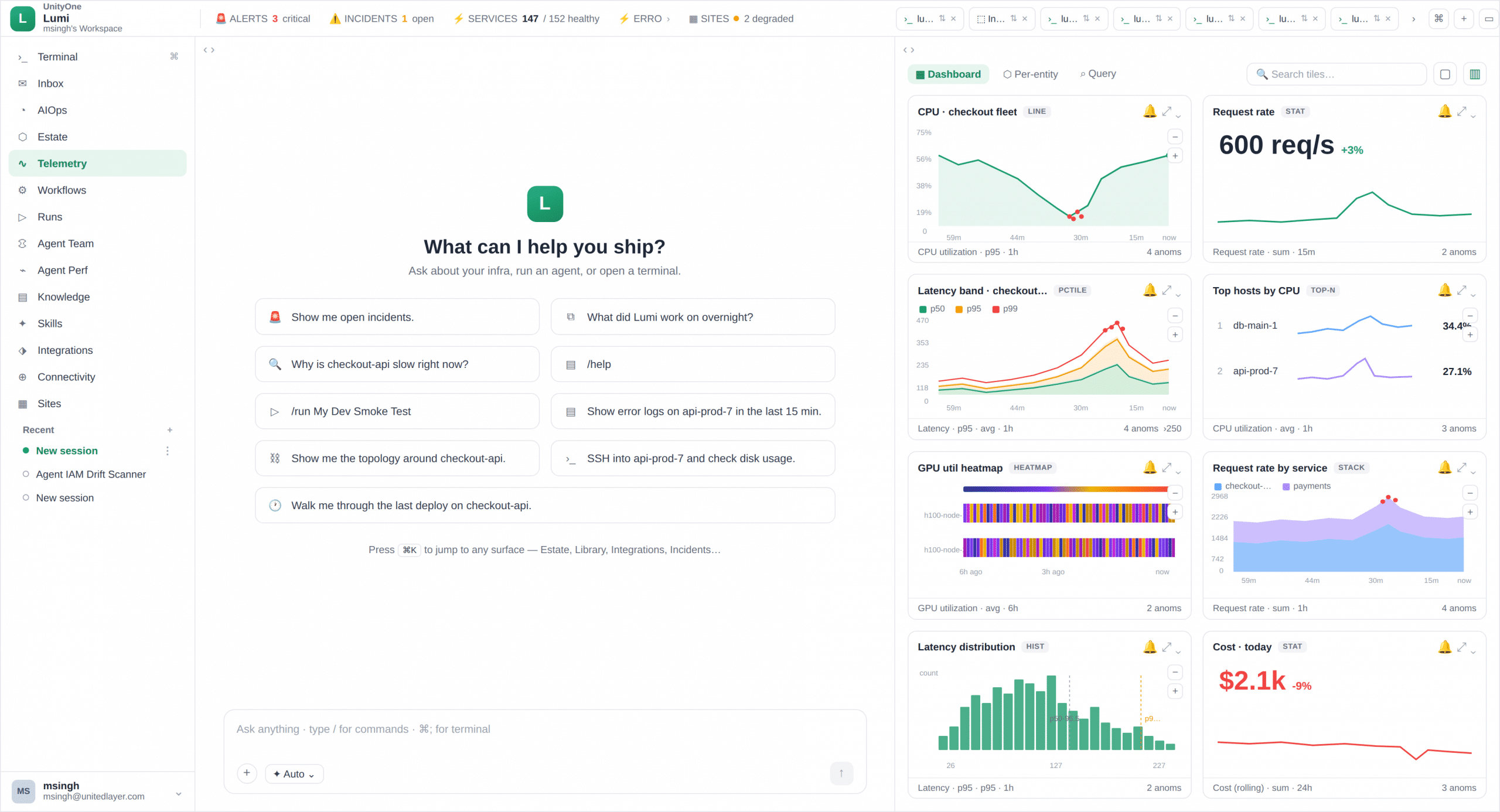The width and height of the screenshot is (1500, 812).
Task: Click the checkout blue legend swatch
Action: pyautogui.click(x=1218, y=487)
